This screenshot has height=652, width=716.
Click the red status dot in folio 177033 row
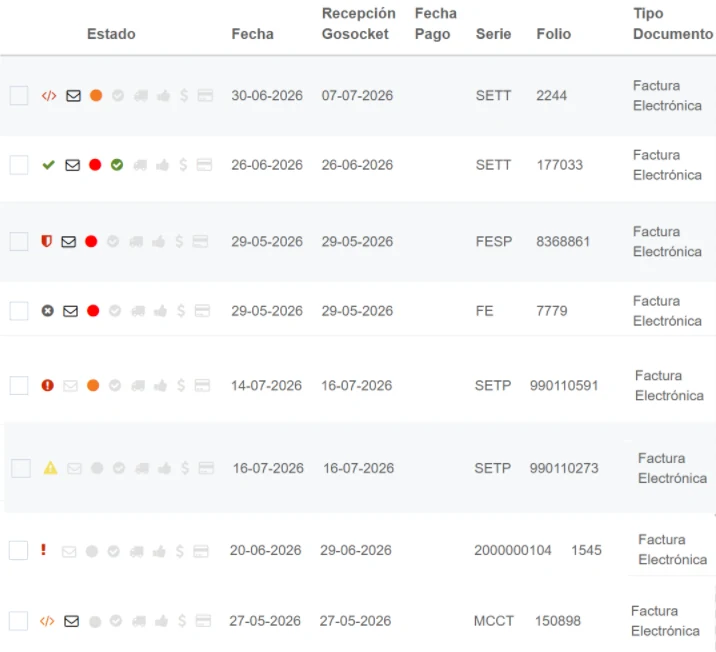(95, 165)
